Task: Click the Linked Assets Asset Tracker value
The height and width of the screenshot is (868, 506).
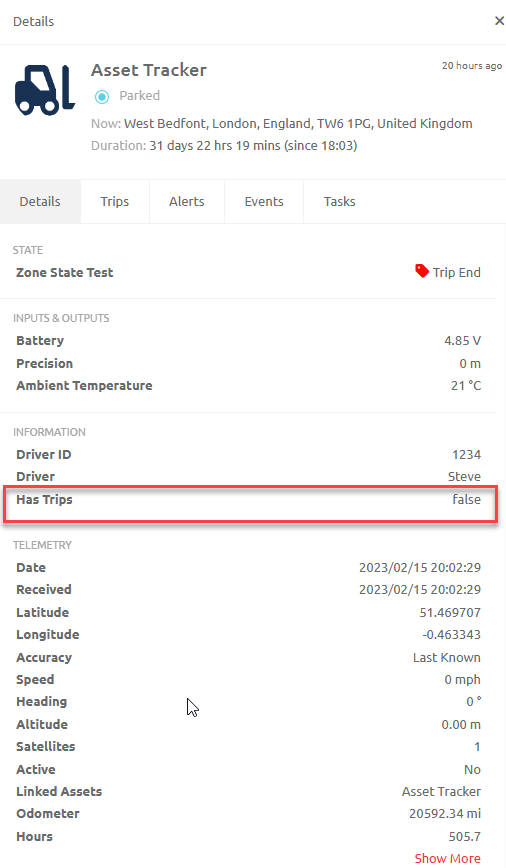Action: 441,792
